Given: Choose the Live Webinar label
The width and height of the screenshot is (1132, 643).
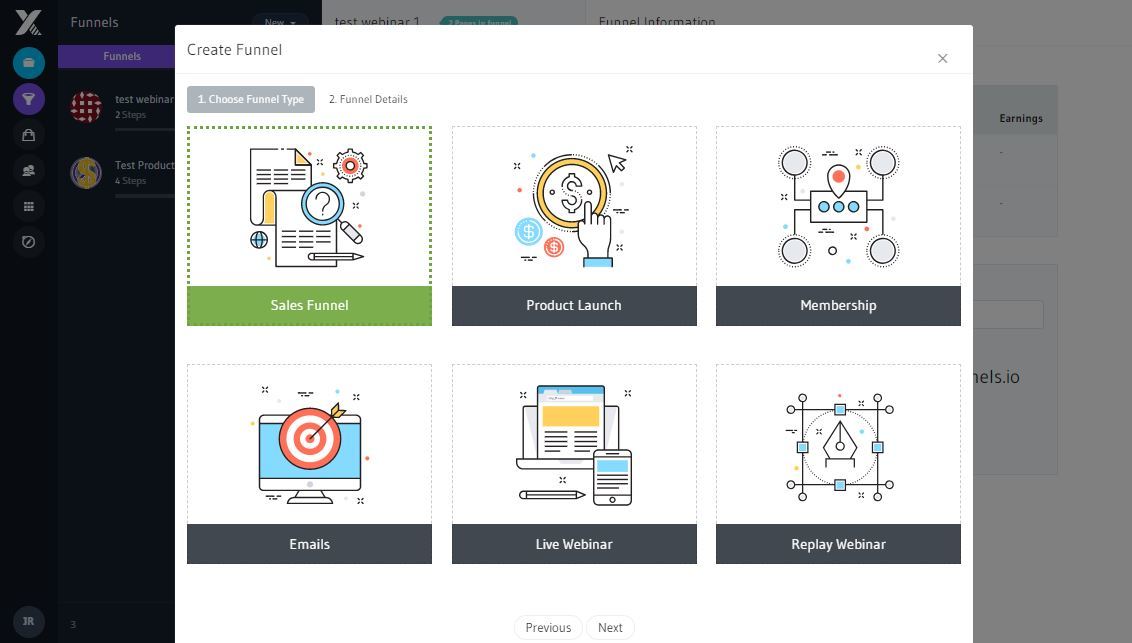Looking at the screenshot, I should point(574,544).
